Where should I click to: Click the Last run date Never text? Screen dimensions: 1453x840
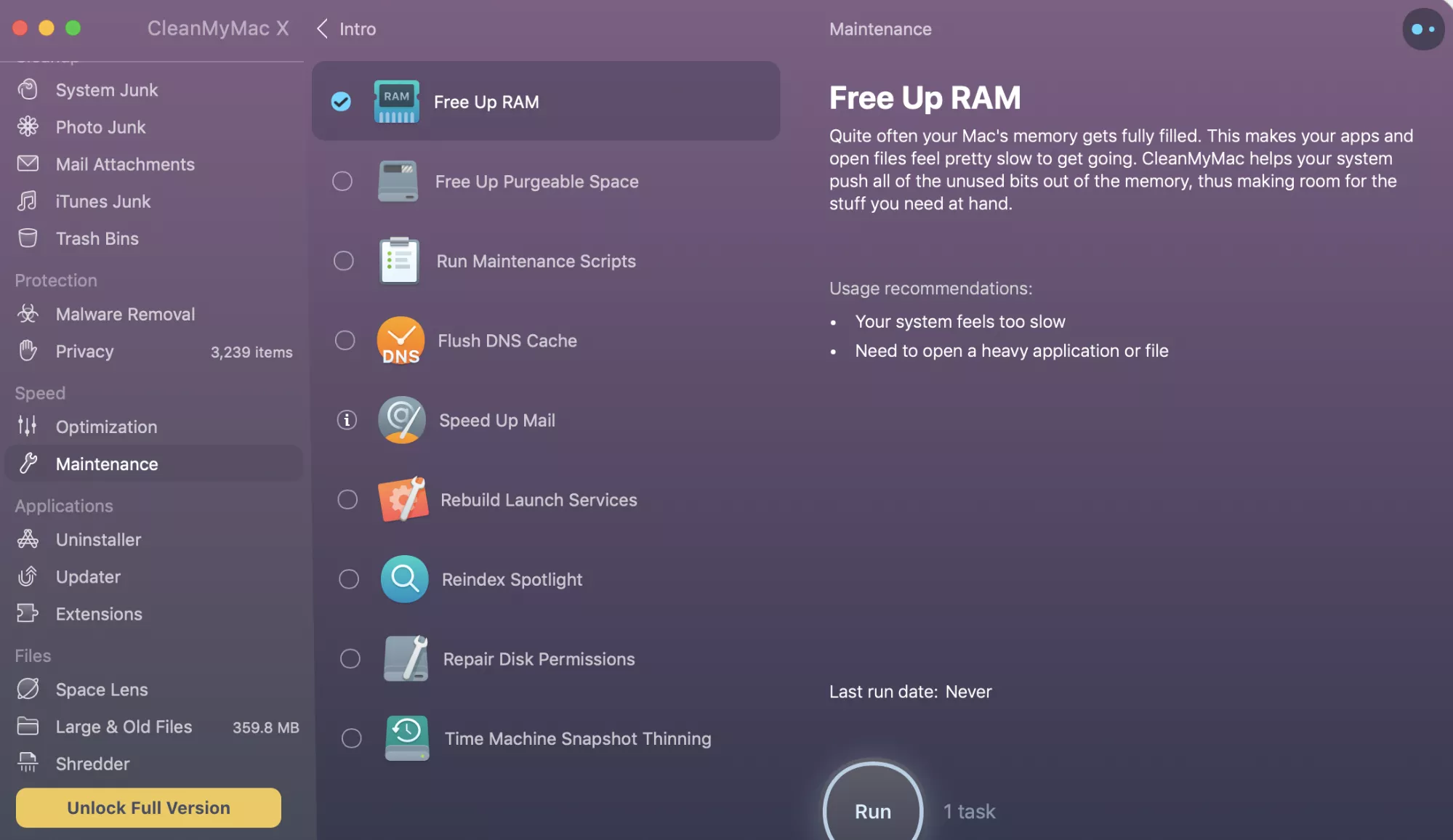(910, 691)
